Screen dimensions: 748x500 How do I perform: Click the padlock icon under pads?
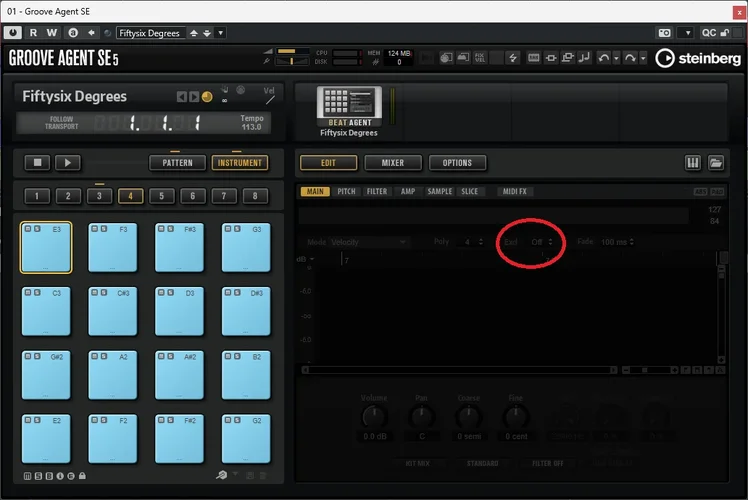pyautogui.click(x=82, y=476)
